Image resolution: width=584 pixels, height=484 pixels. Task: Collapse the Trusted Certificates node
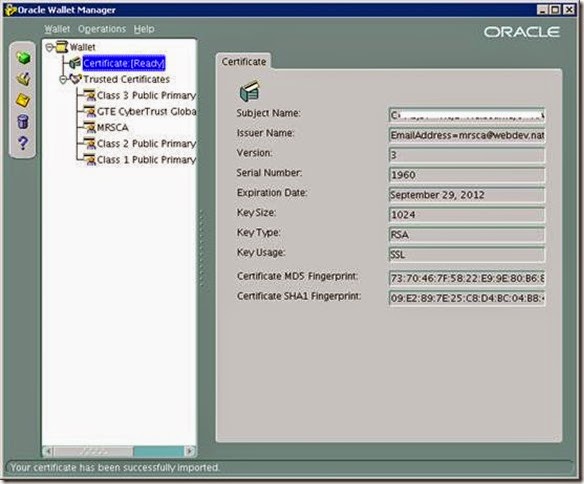(x=63, y=79)
